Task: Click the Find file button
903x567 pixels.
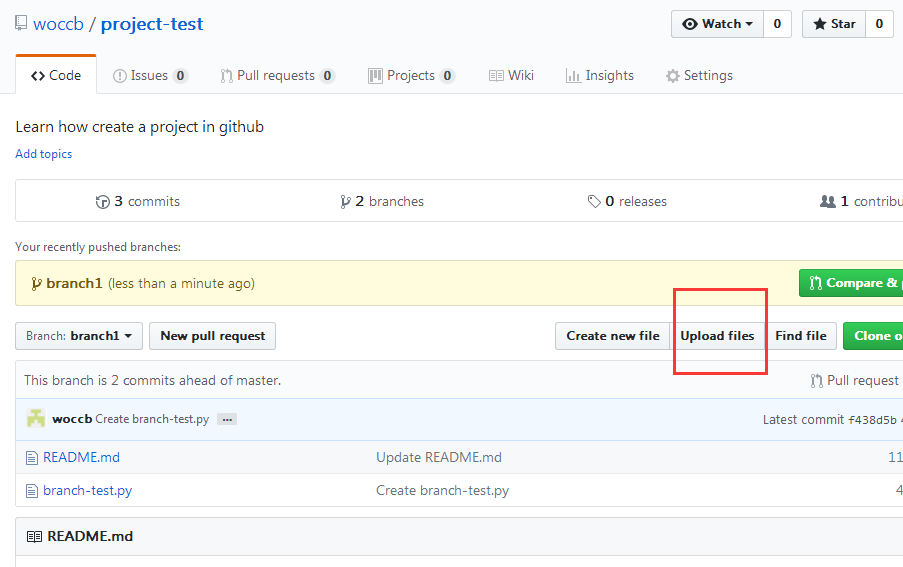Action: point(800,336)
